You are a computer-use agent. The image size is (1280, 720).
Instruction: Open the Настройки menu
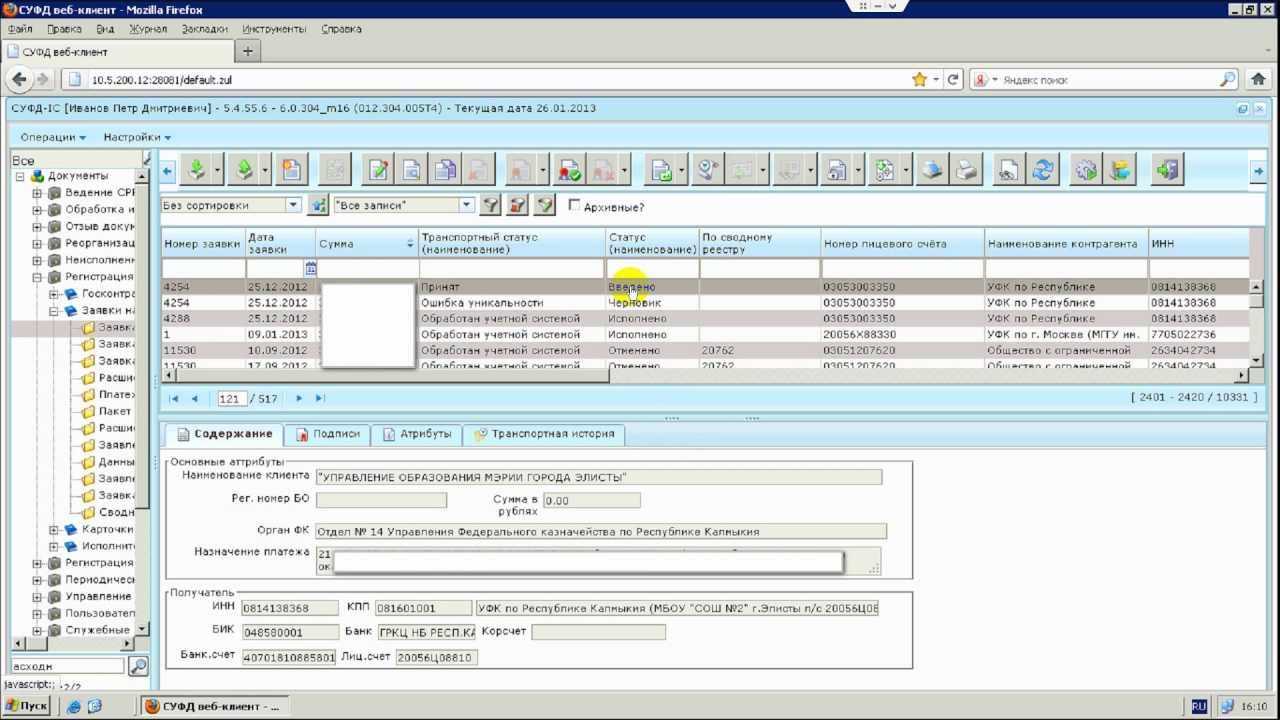[x=137, y=137]
